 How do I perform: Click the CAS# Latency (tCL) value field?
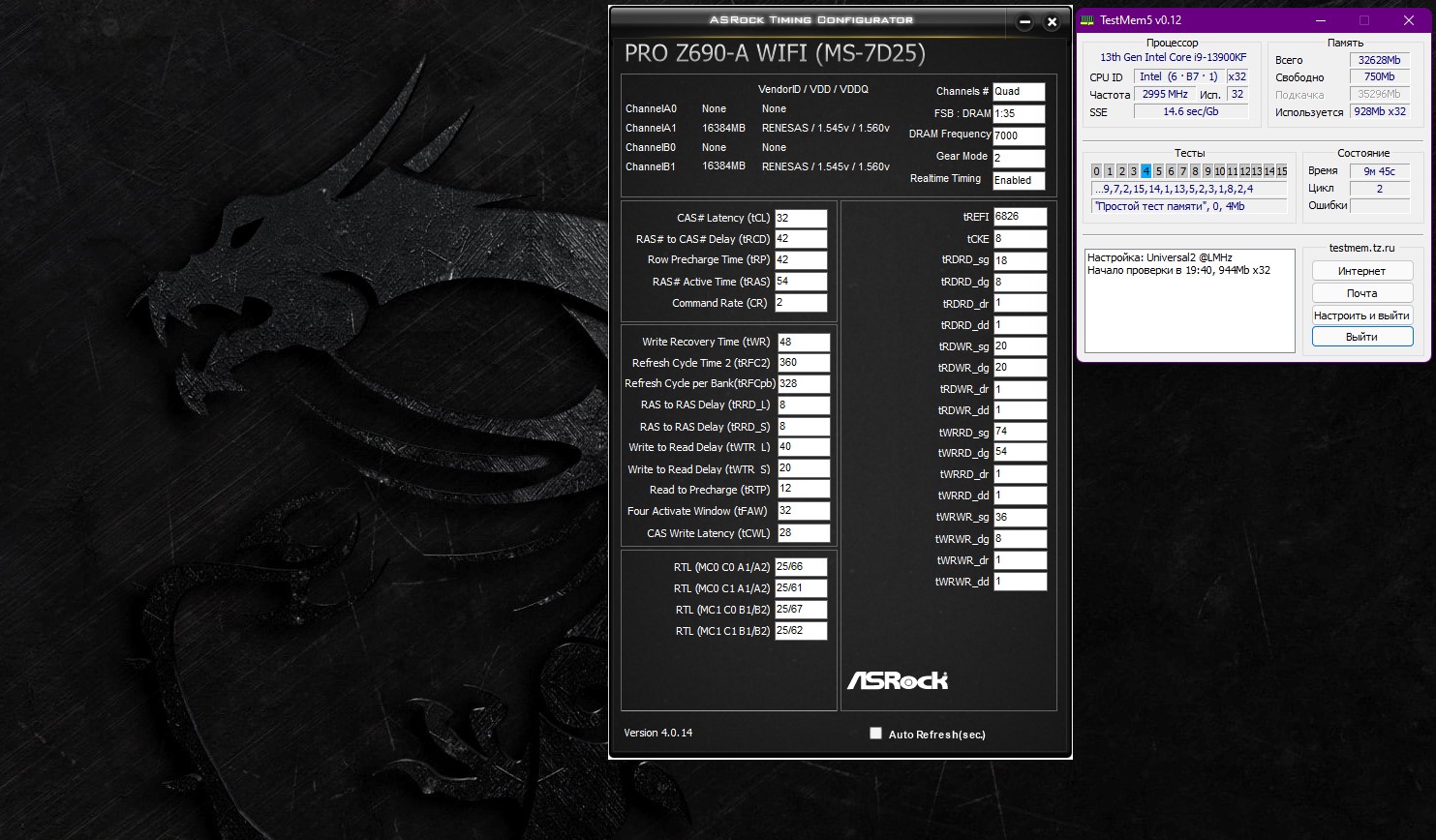tap(801, 218)
